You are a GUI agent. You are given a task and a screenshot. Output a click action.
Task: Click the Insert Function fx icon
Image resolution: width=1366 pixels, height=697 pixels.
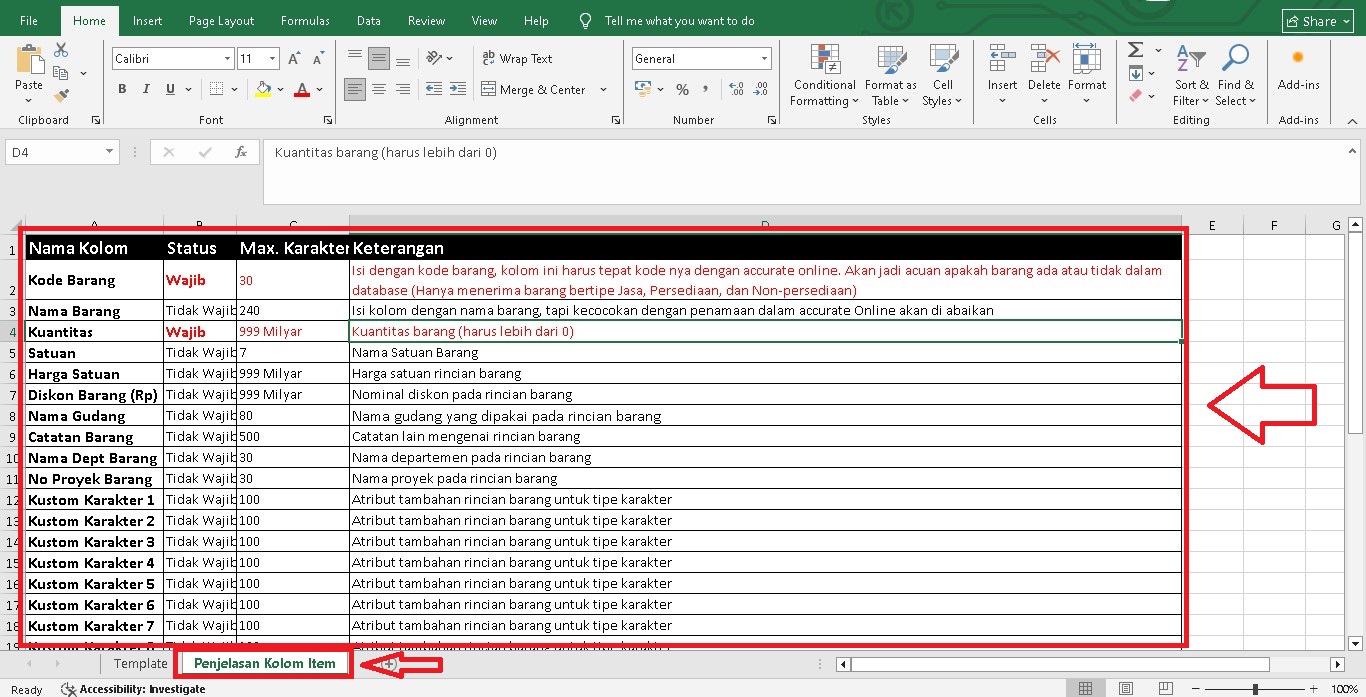pos(240,153)
